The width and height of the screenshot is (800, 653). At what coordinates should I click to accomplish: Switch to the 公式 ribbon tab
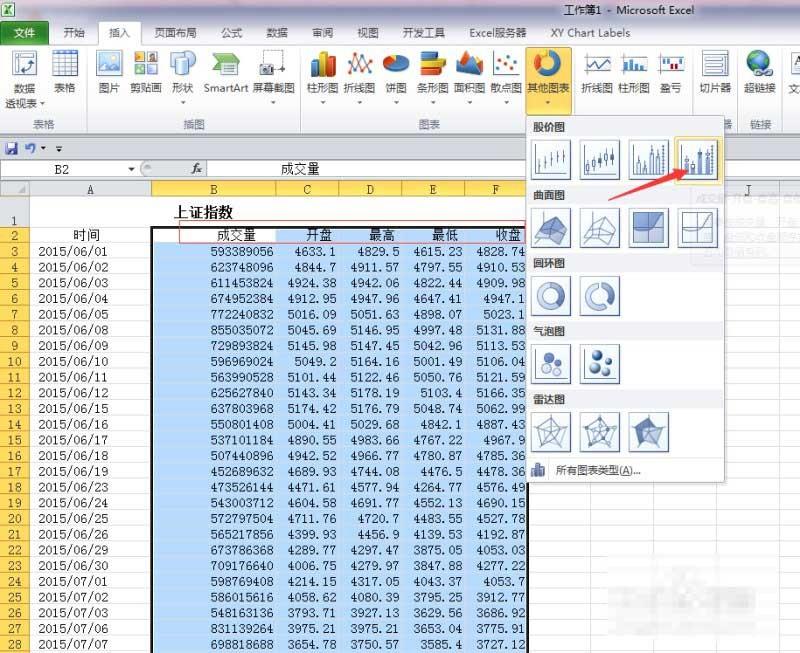point(231,32)
